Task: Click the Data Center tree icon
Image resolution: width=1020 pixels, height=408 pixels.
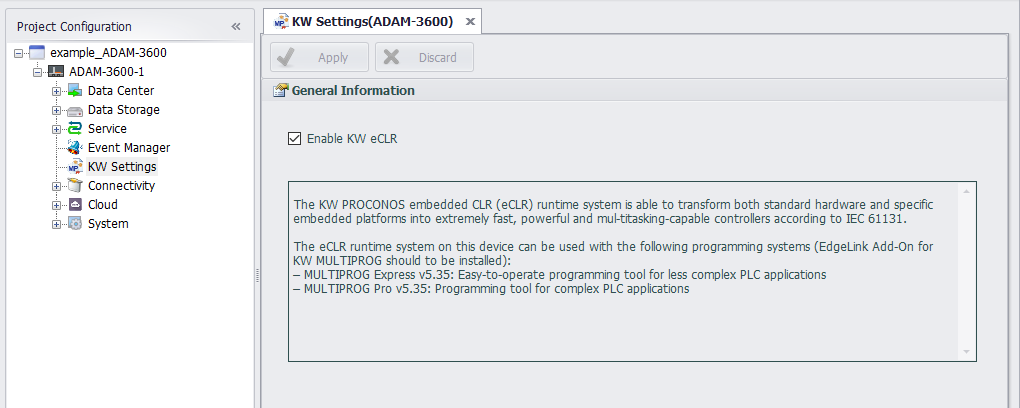Action: pyautogui.click(x=75, y=91)
